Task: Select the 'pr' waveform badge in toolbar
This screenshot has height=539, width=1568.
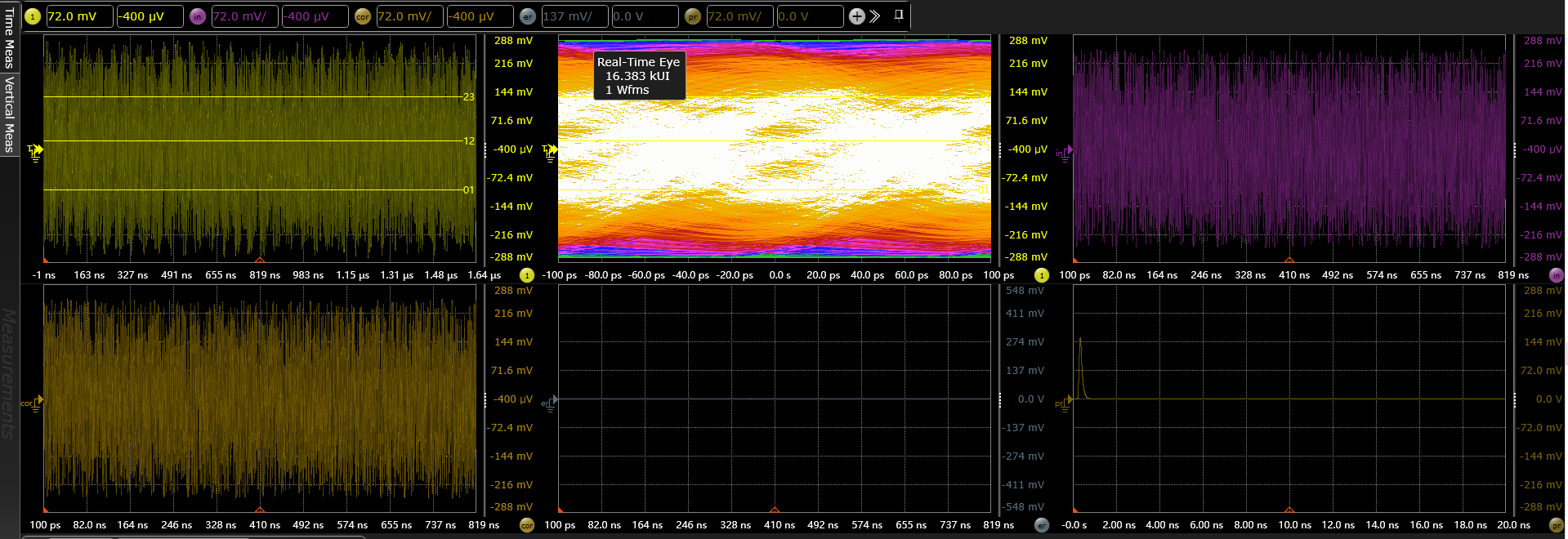Action: click(693, 16)
